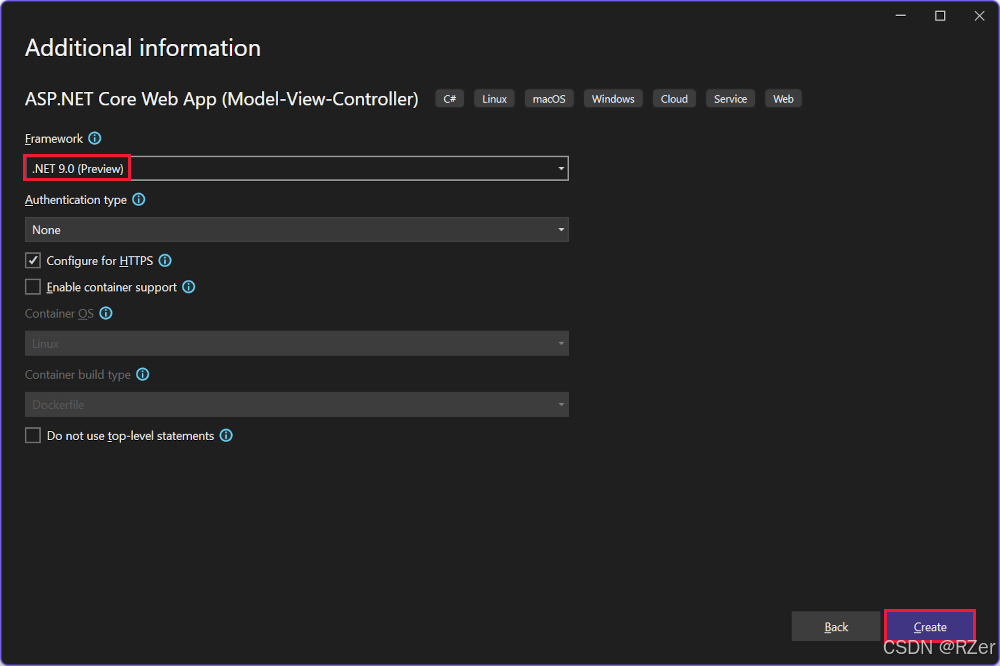Click the C# tag

tap(450, 99)
